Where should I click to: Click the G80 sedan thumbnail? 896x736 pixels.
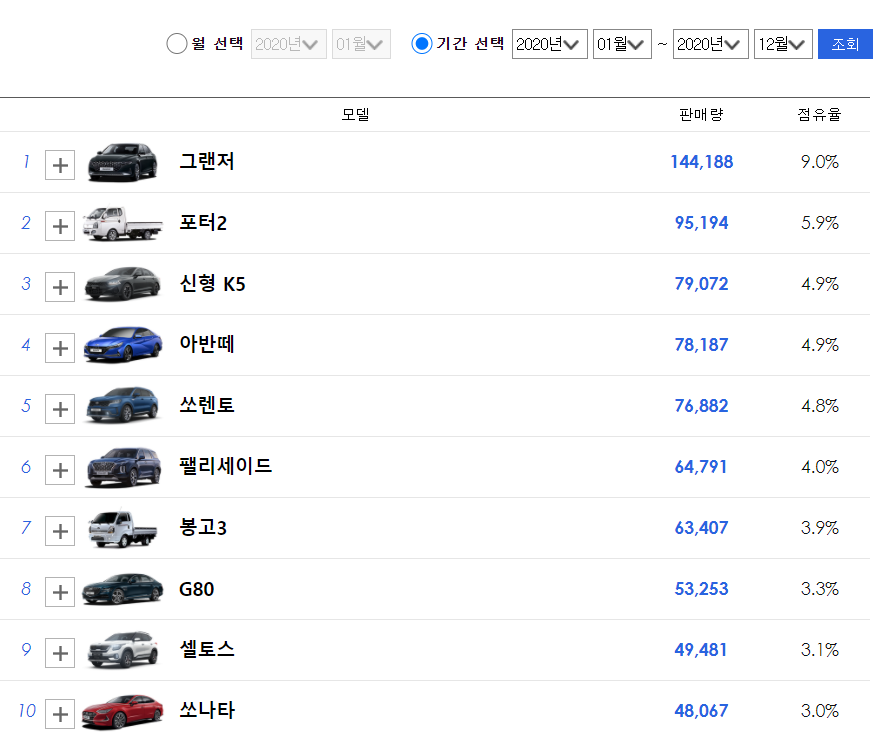(122, 589)
